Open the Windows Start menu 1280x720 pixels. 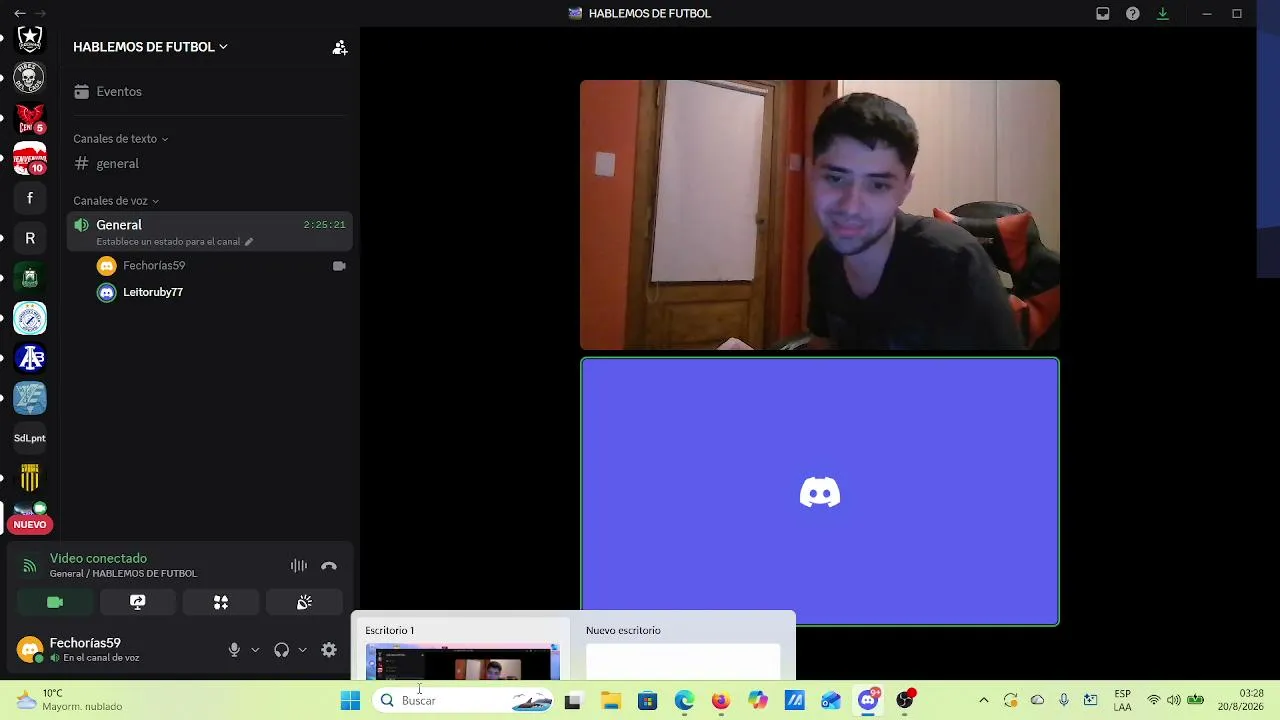350,701
